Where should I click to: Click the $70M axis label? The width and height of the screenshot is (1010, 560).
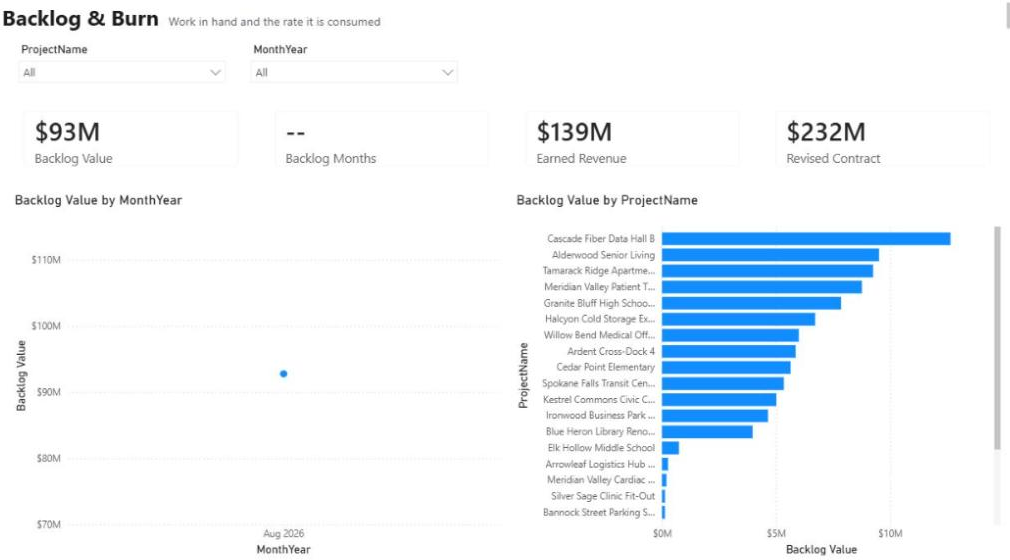tap(49, 525)
